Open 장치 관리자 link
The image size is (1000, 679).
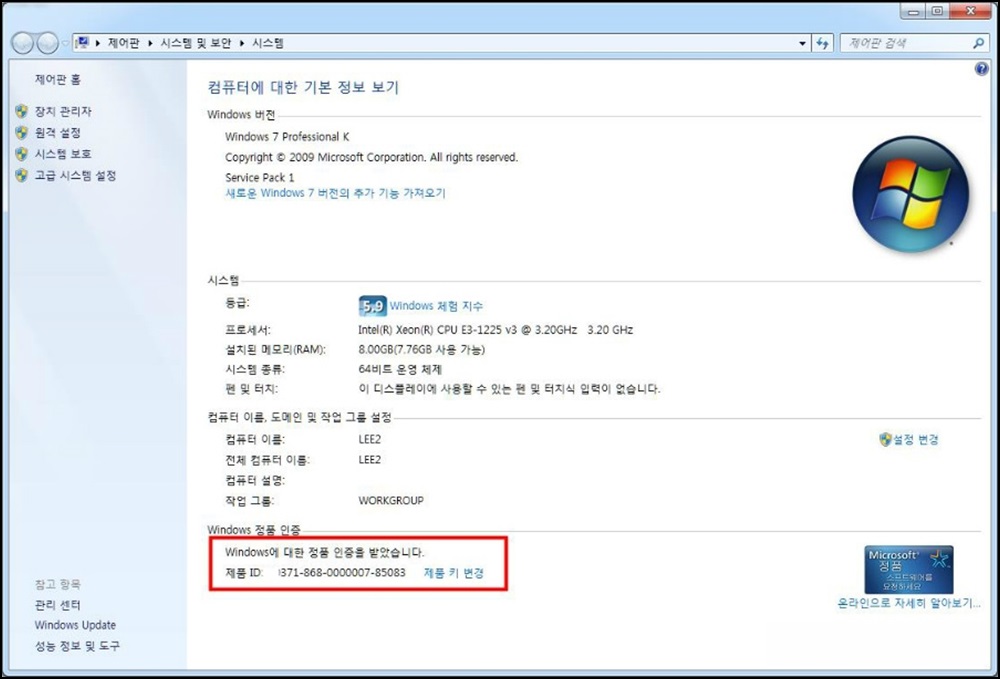tap(63, 112)
